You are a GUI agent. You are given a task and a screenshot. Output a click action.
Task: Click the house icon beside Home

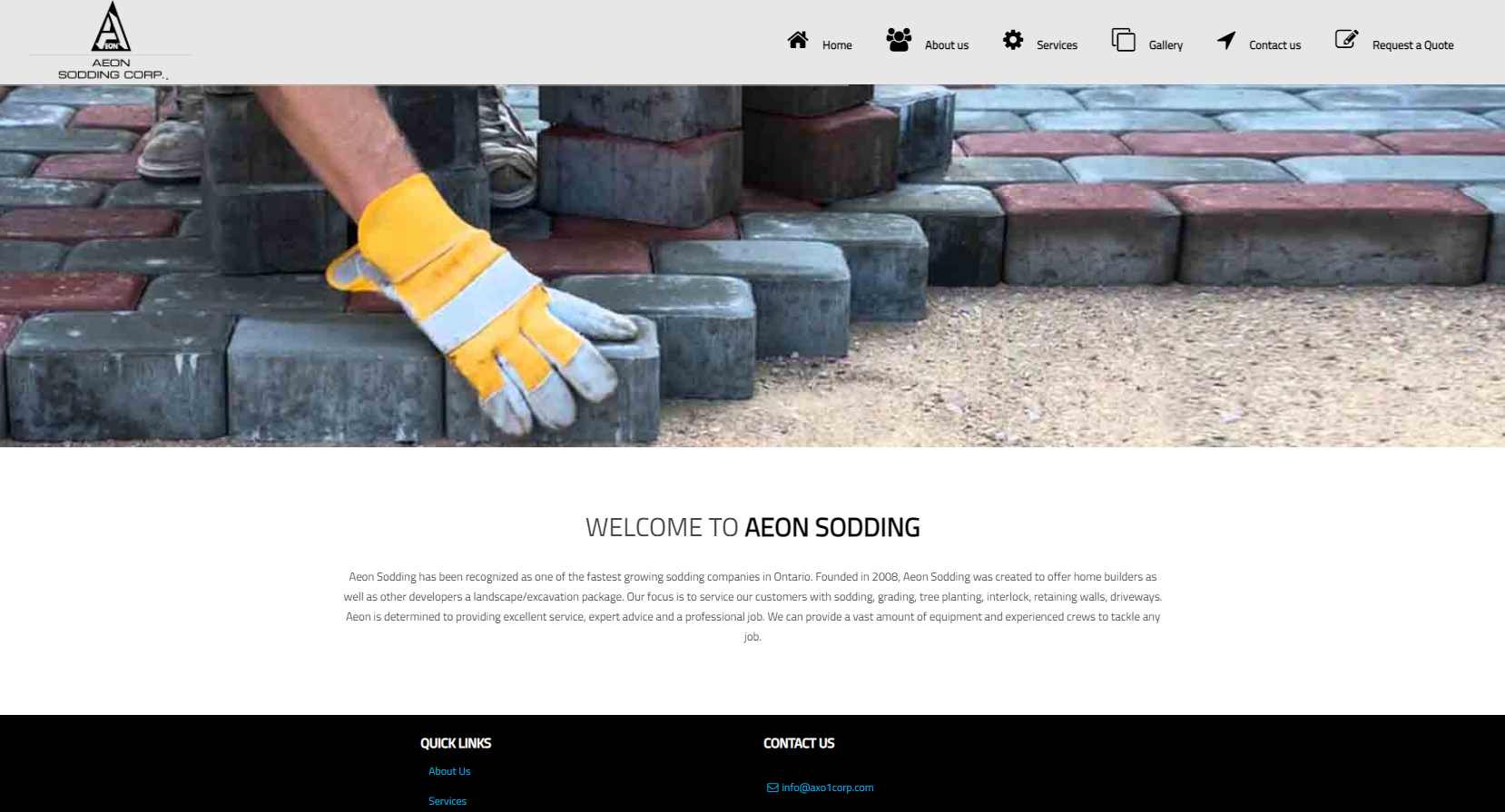click(x=798, y=40)
